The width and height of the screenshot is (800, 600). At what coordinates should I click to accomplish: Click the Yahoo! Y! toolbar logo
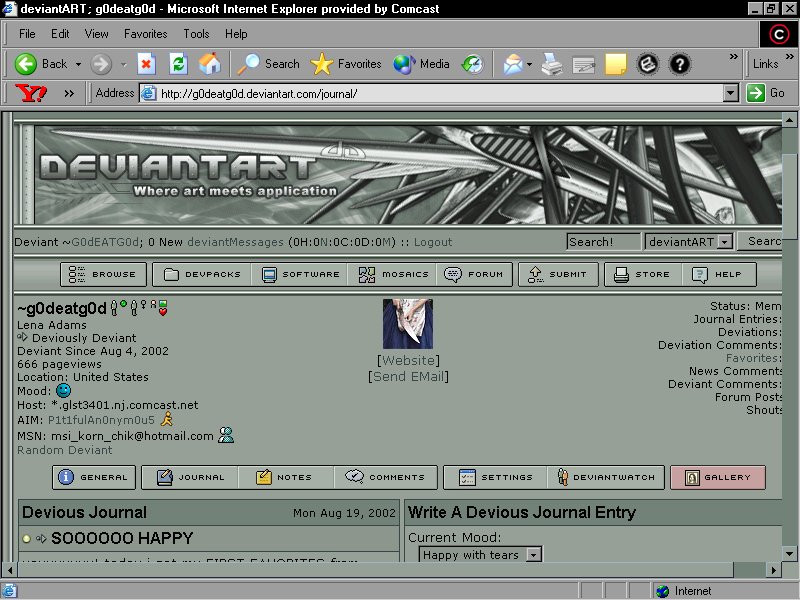[31, 93]
